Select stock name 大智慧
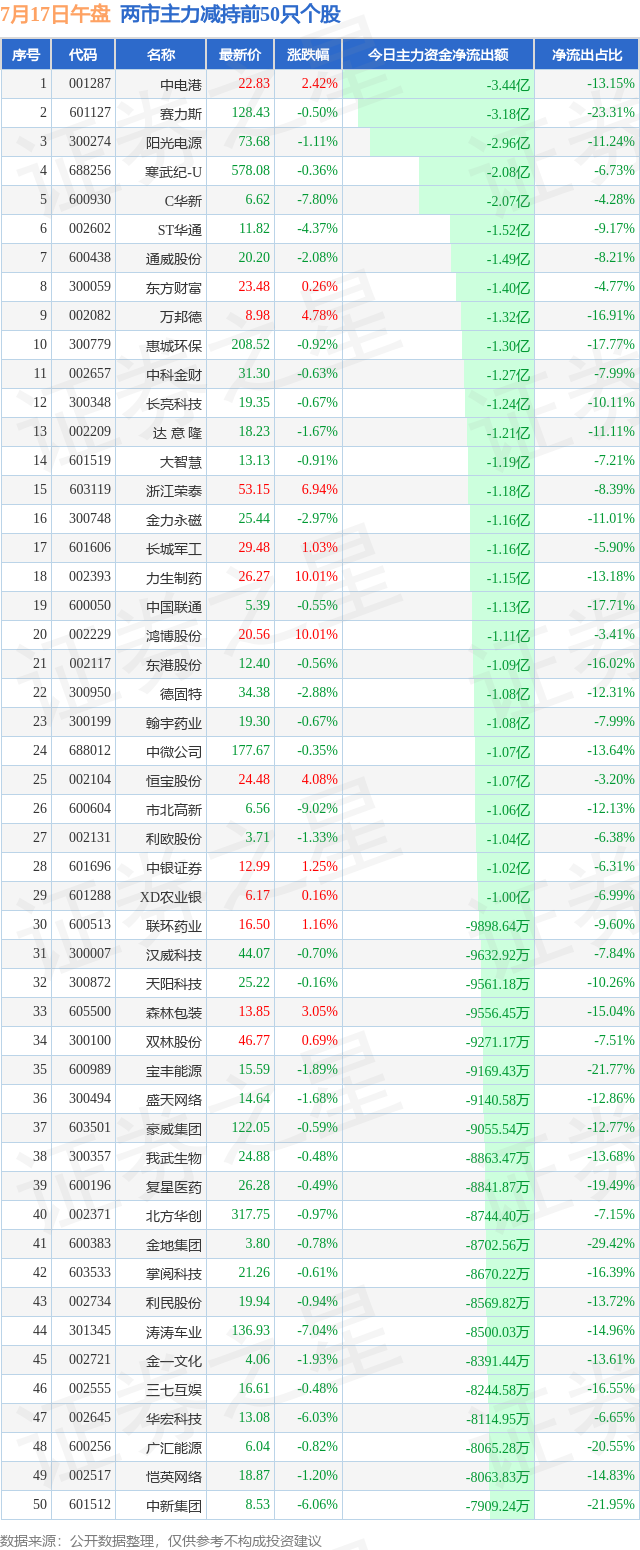Viewport: 640px width, 1550px height. [181, 461]
